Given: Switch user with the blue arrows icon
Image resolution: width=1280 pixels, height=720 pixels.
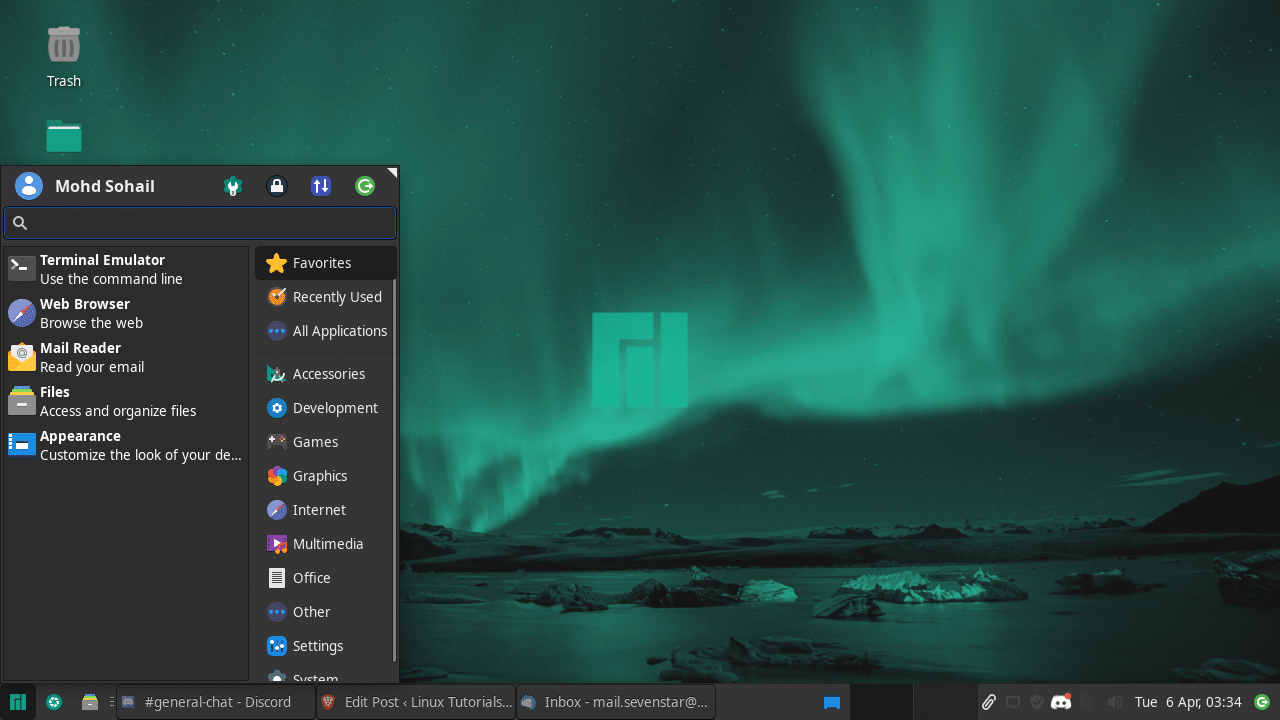Looking at the screenshot, I should click(320, 185).
